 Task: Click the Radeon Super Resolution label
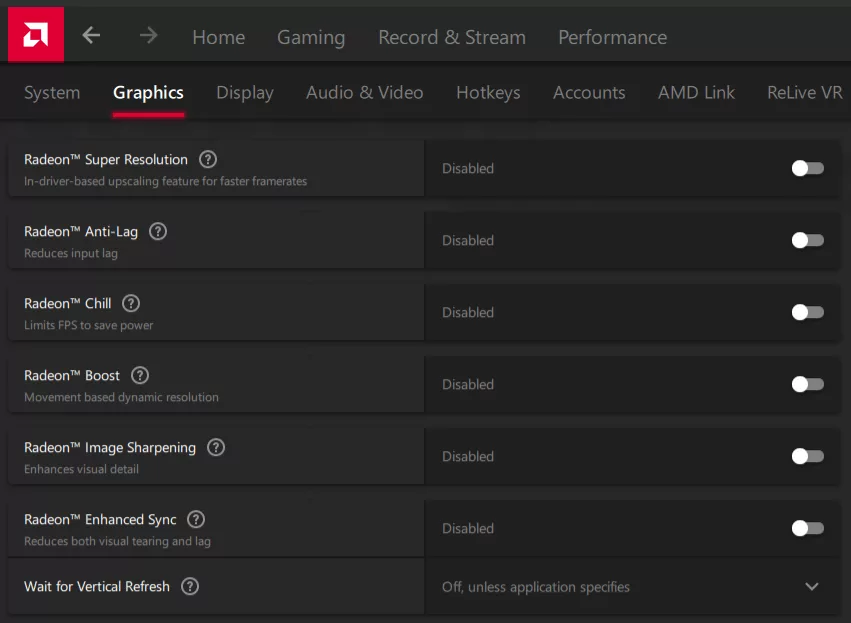106,160
